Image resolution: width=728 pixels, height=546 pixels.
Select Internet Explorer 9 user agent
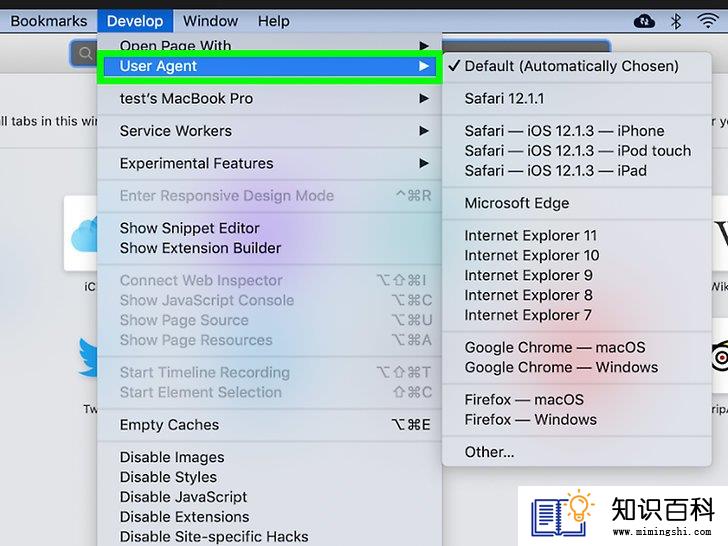[x=577, y=275]
